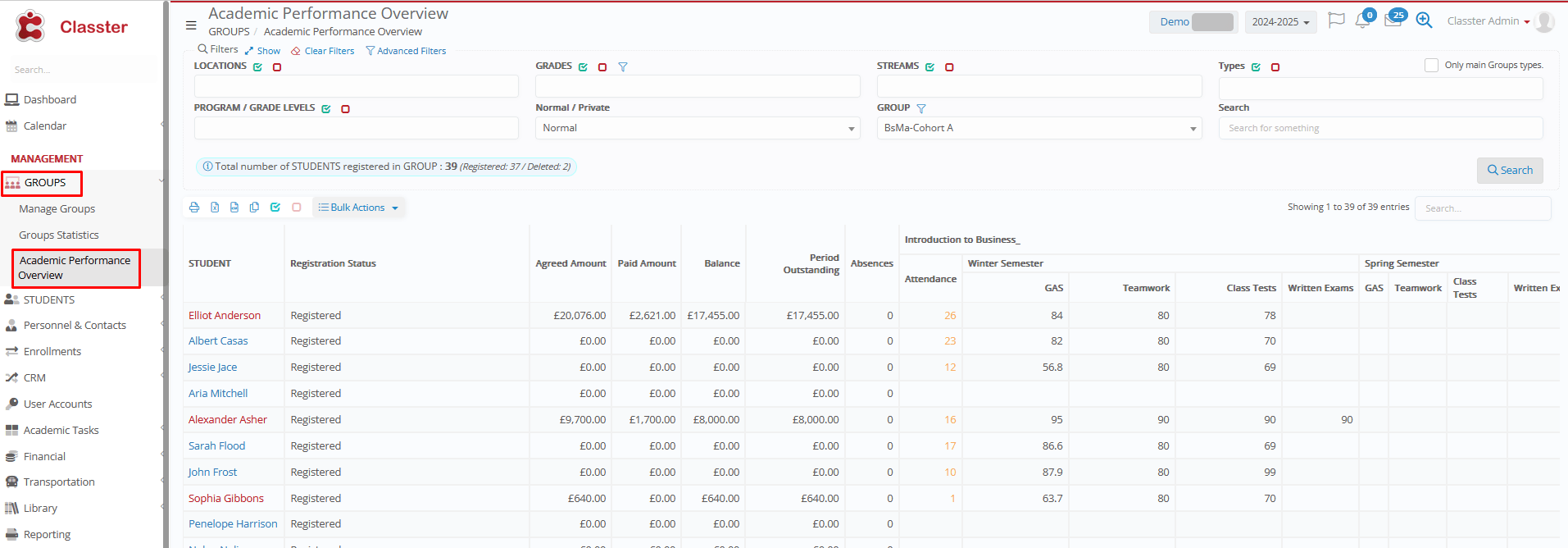The image size is (1568, 548).
Task: Click the print icon above the table
Action: (194, 208)
